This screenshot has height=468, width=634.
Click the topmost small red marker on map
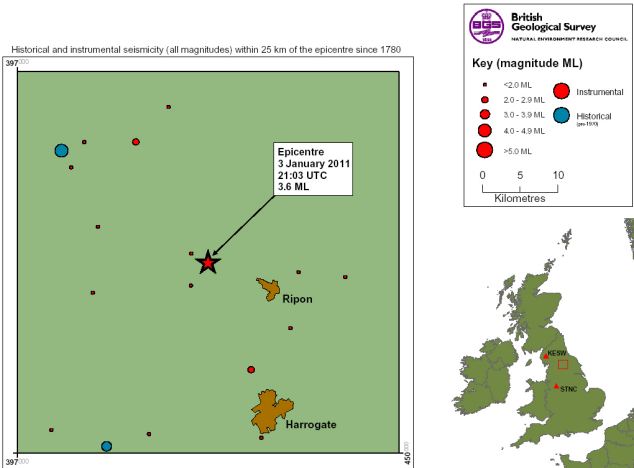169,107
